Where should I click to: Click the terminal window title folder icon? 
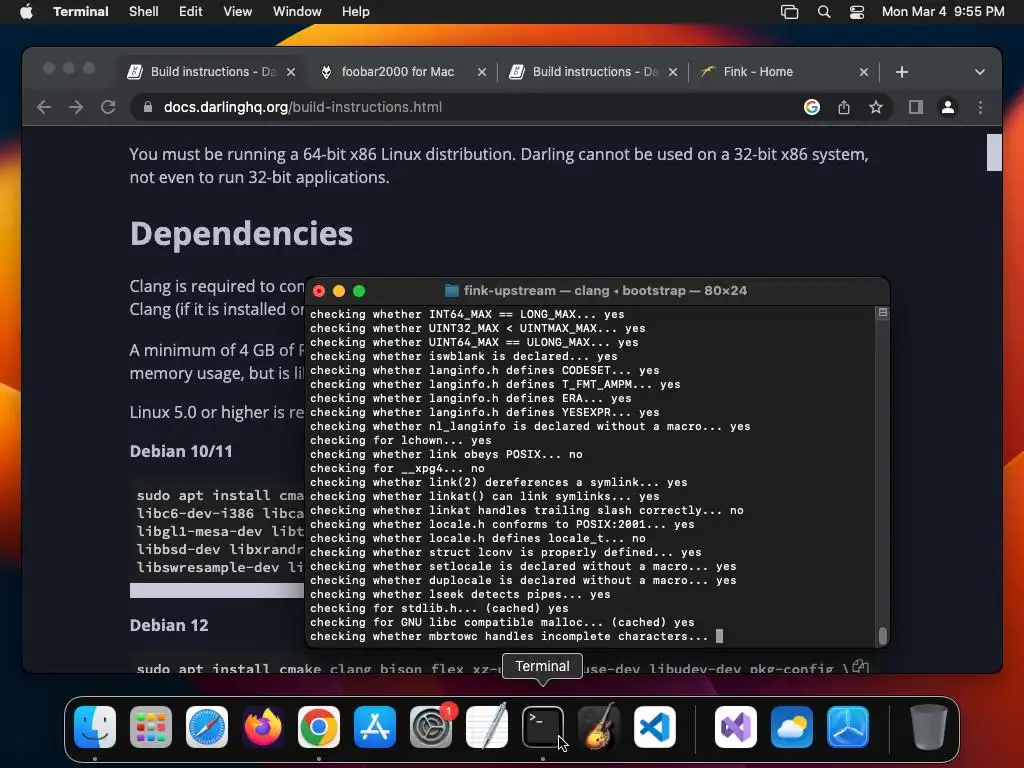click(451, 291)
